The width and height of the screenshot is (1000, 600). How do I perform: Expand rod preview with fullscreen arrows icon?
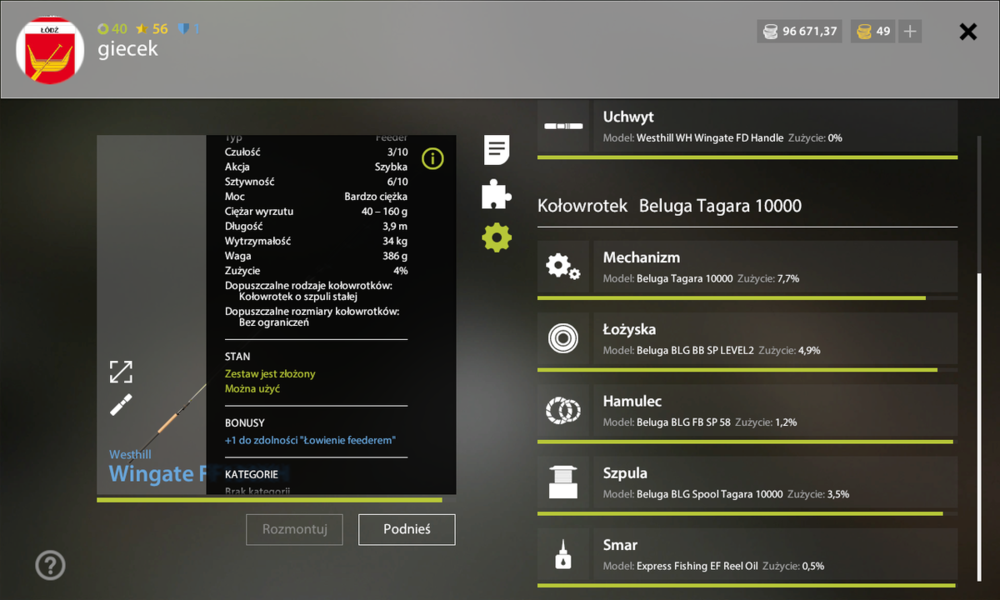click(121, 372)
